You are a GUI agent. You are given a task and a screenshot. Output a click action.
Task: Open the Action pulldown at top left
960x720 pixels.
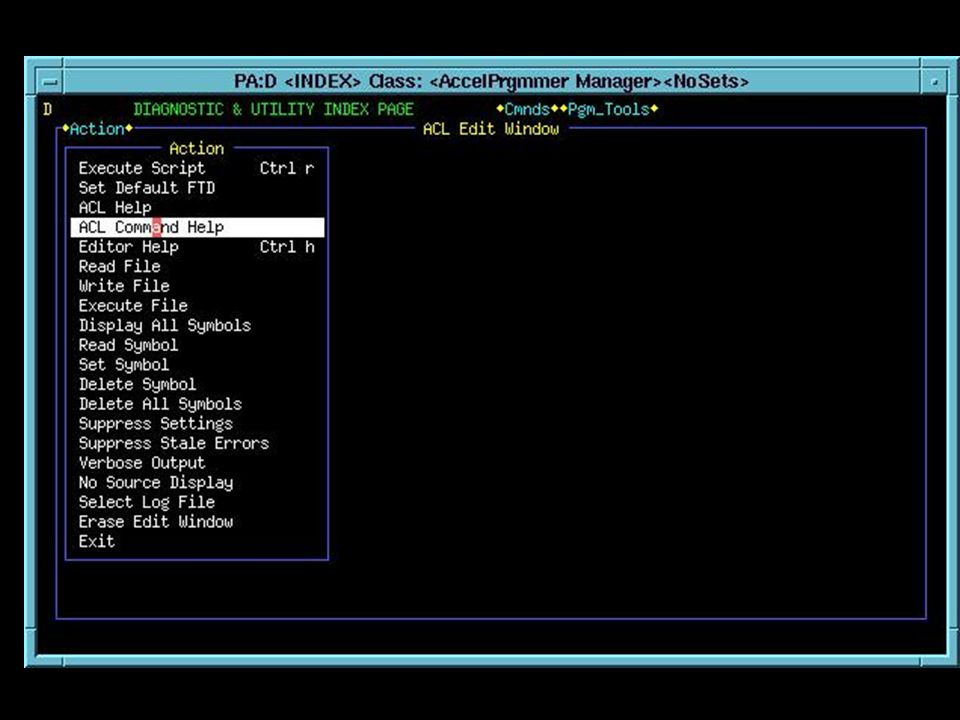(x=97, y=129)
